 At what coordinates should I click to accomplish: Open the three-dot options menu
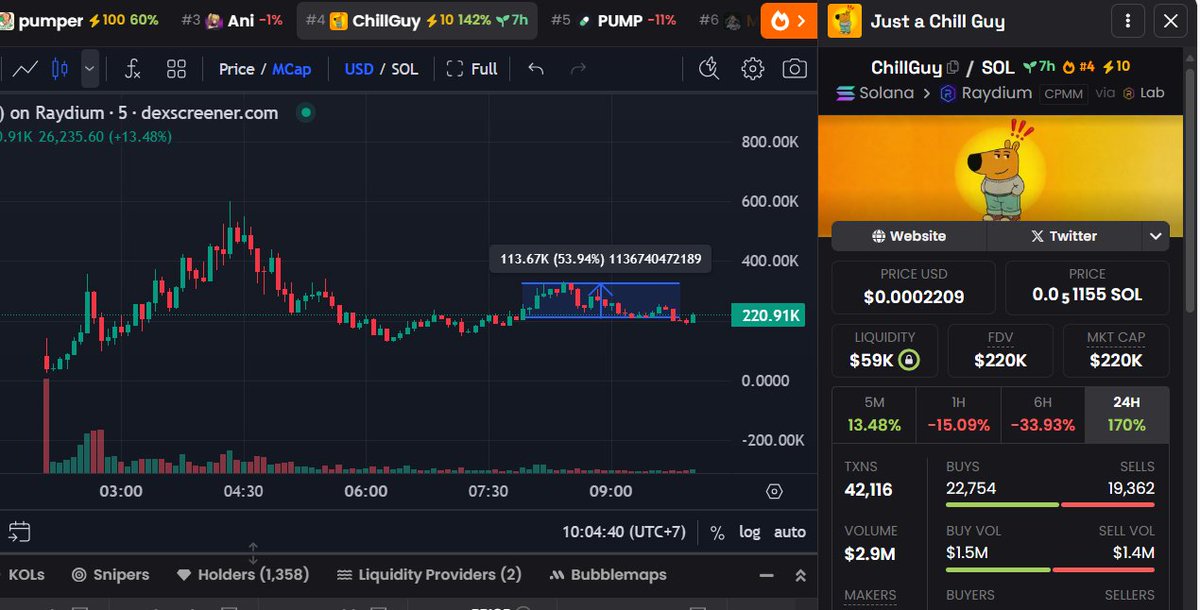pos(1128,21)
